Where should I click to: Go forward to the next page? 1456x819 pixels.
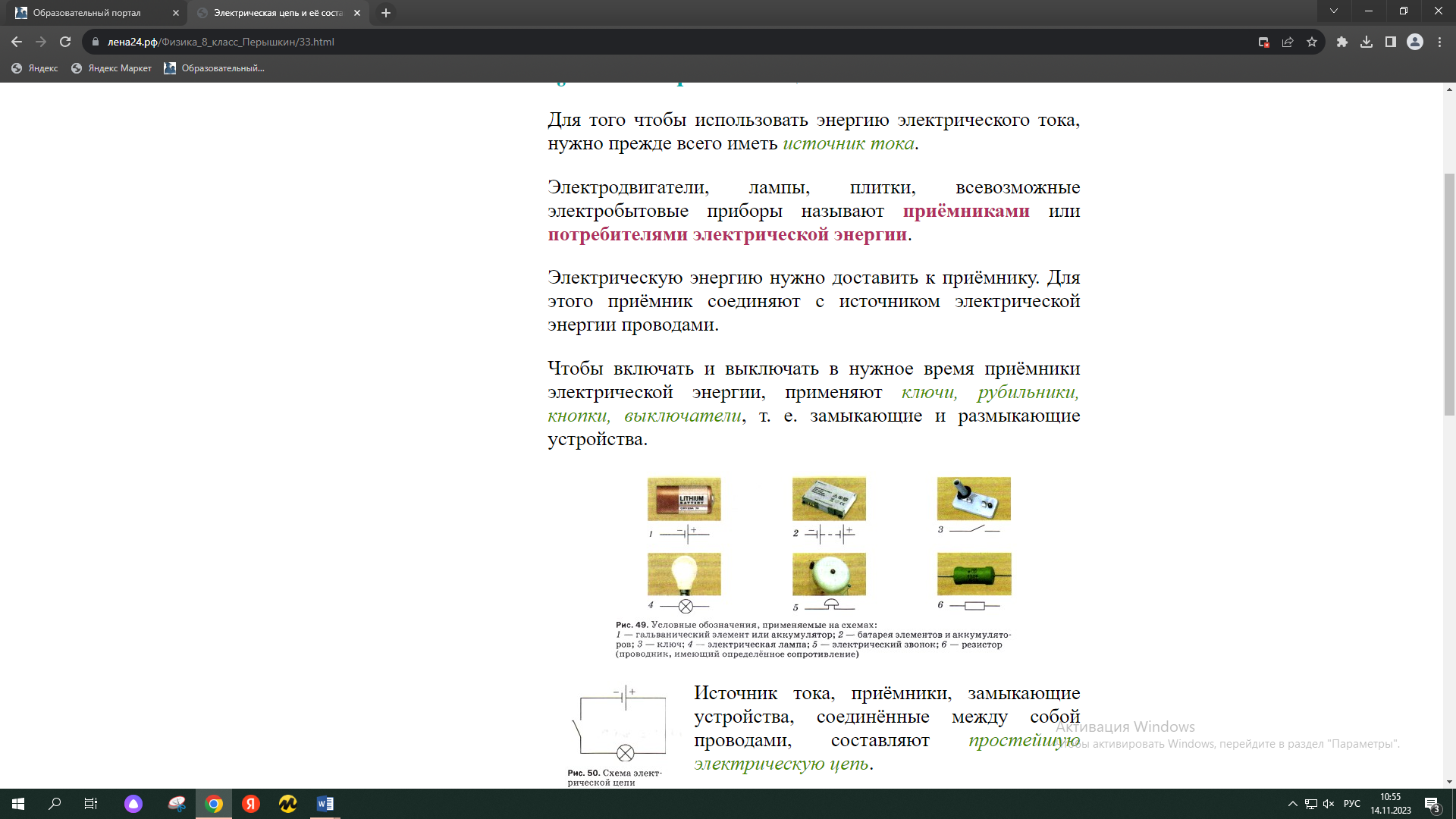pos(41,42)
